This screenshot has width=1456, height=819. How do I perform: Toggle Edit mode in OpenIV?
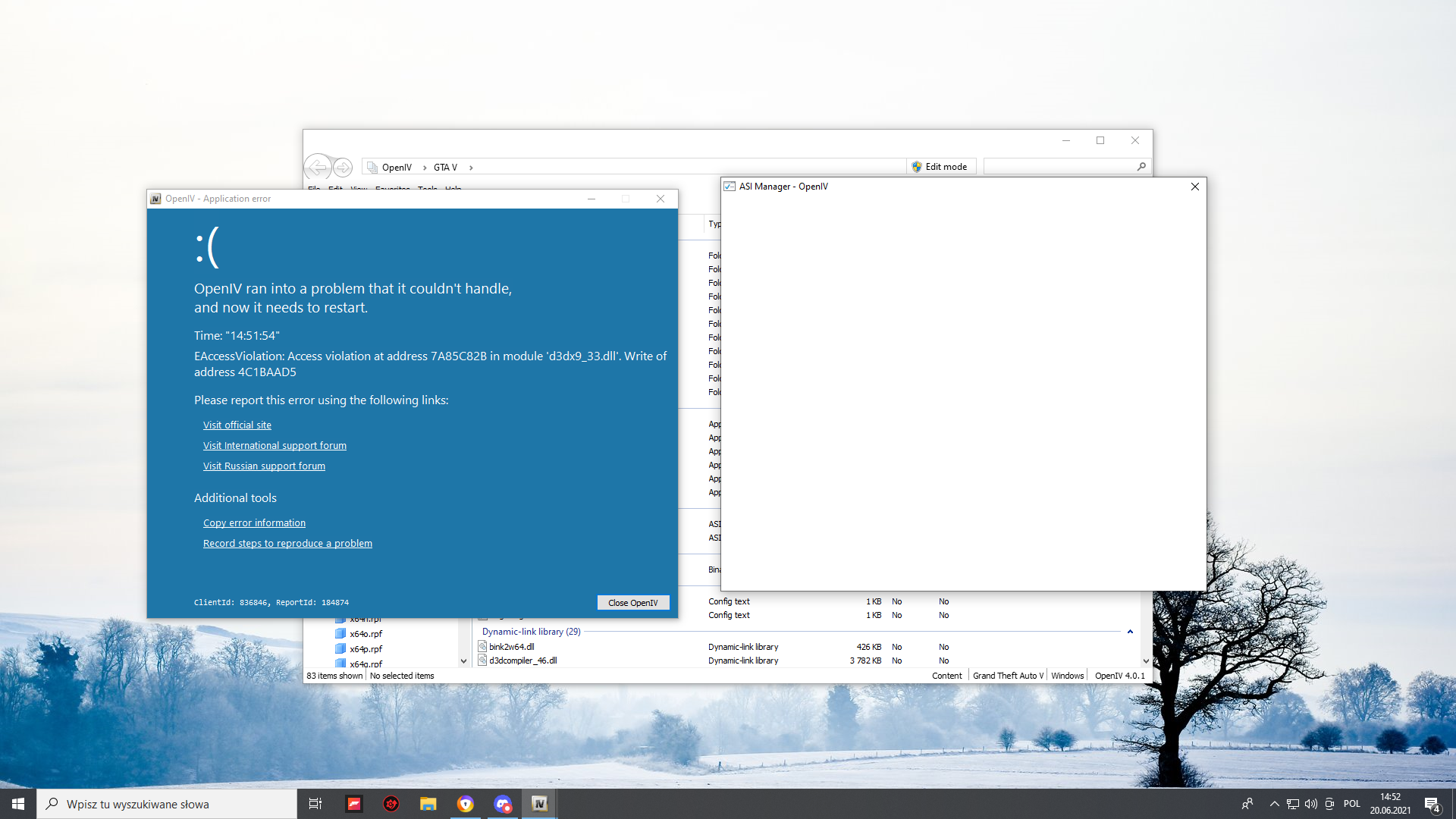point(940,167)
